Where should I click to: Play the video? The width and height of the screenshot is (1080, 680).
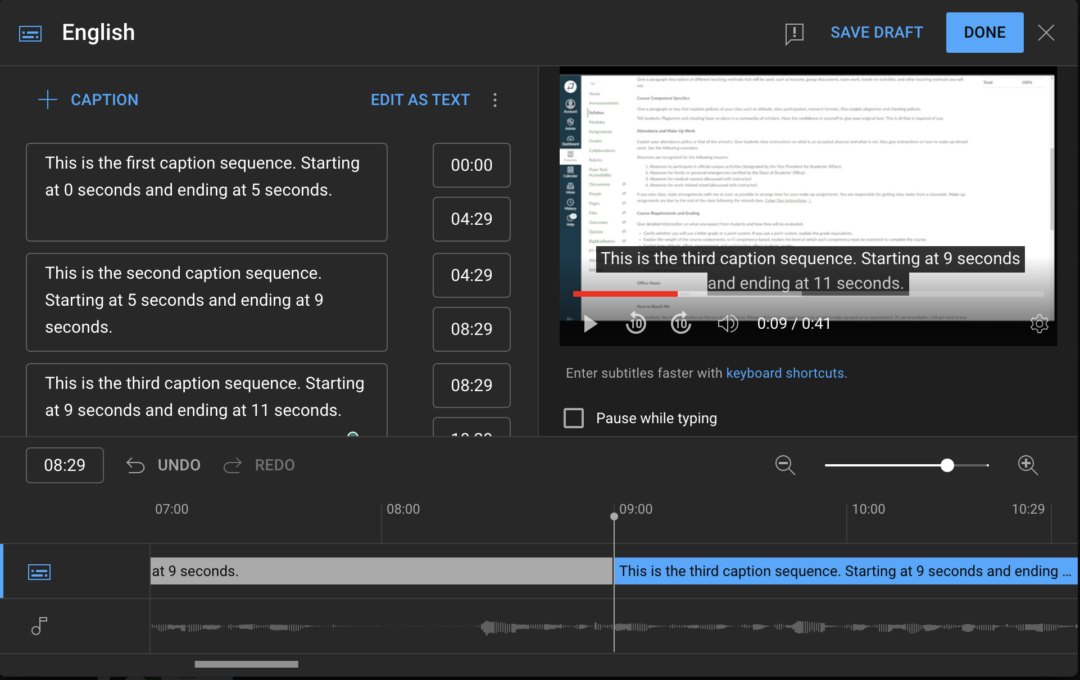[590, 323]
